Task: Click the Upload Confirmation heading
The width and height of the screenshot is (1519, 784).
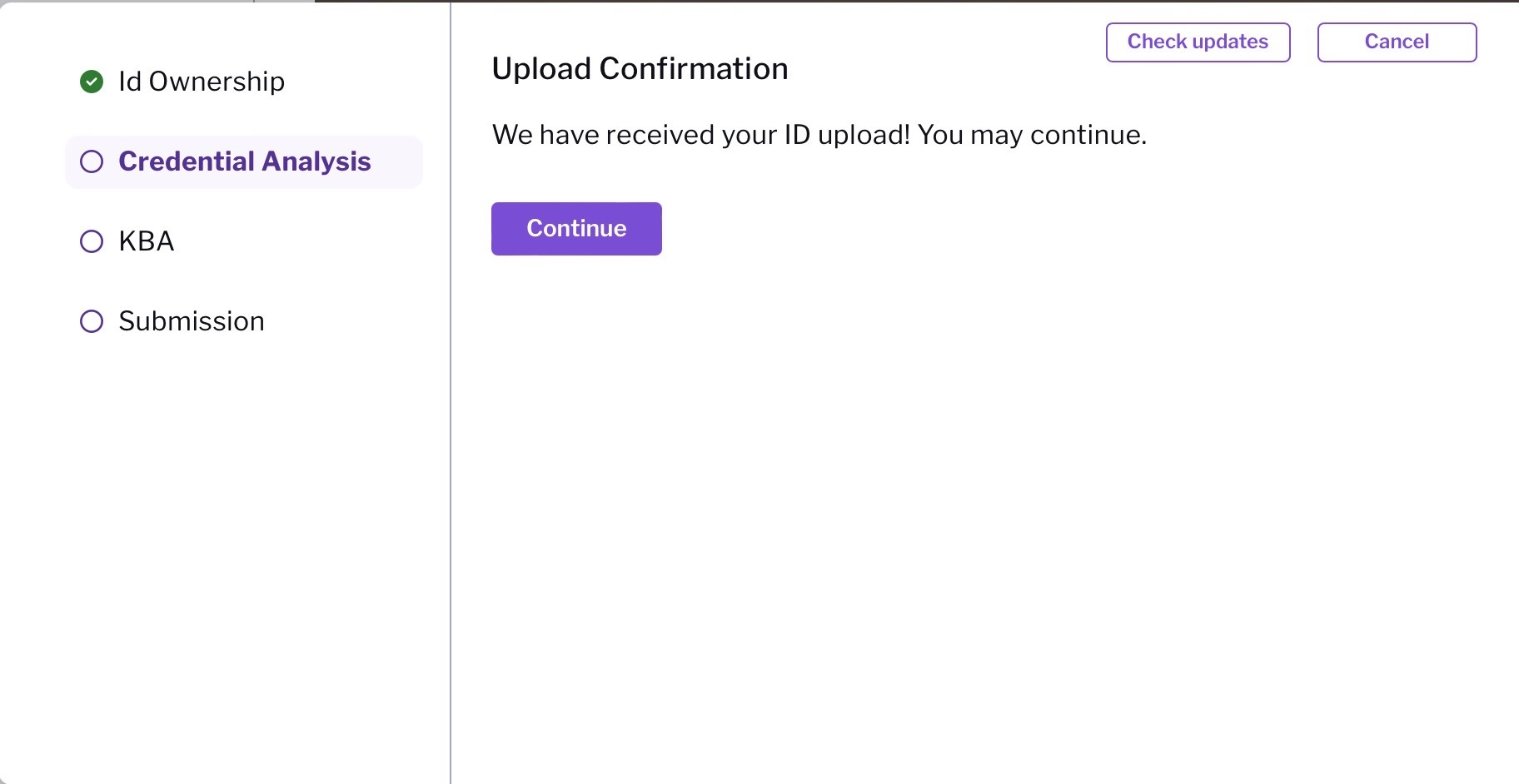Action: [640, 69]
